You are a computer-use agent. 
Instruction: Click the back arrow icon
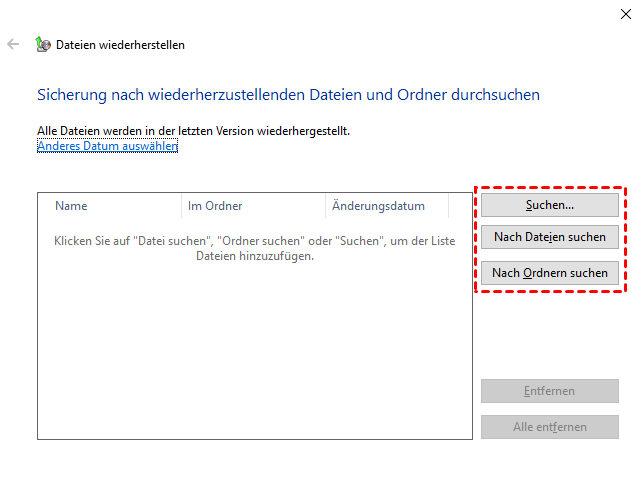tap(13, 45)
